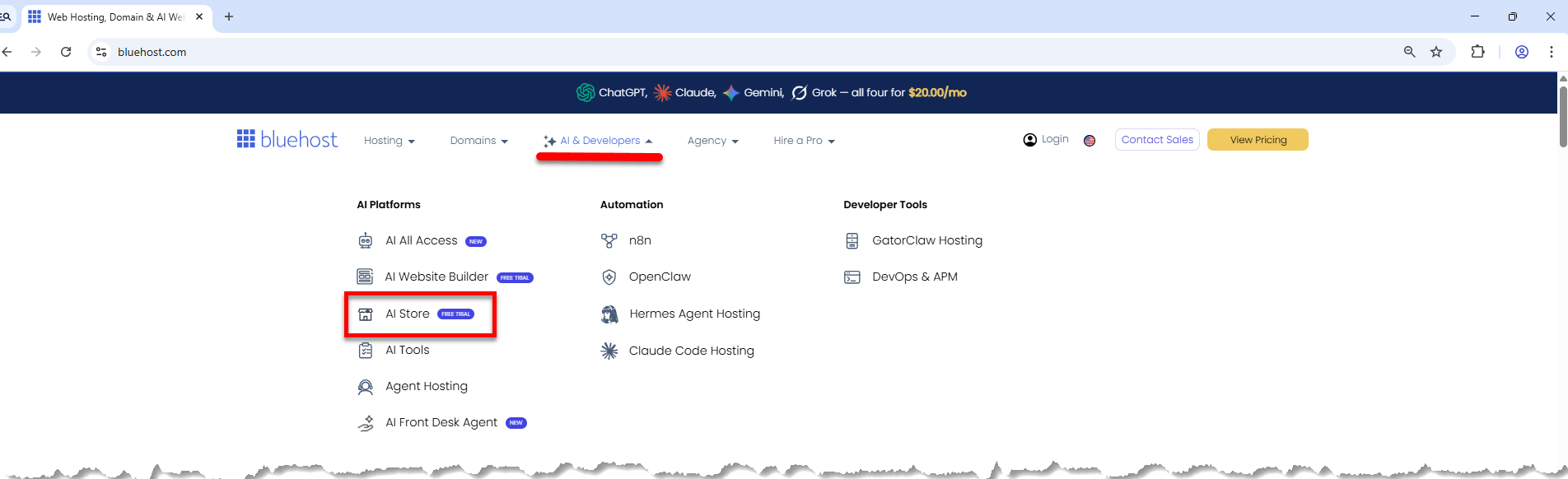
Task: Click the address bar zoom magnifier icon
Action: (x=1410, y=52)
